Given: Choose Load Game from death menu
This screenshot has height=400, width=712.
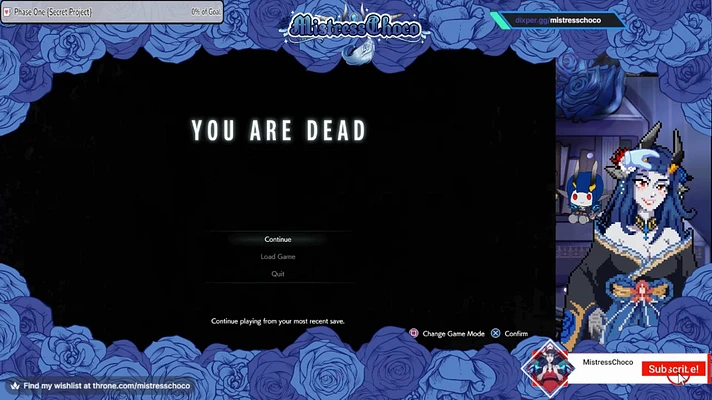Looking at the screenshot, I should pyautogui.click(x=278, y=257).
